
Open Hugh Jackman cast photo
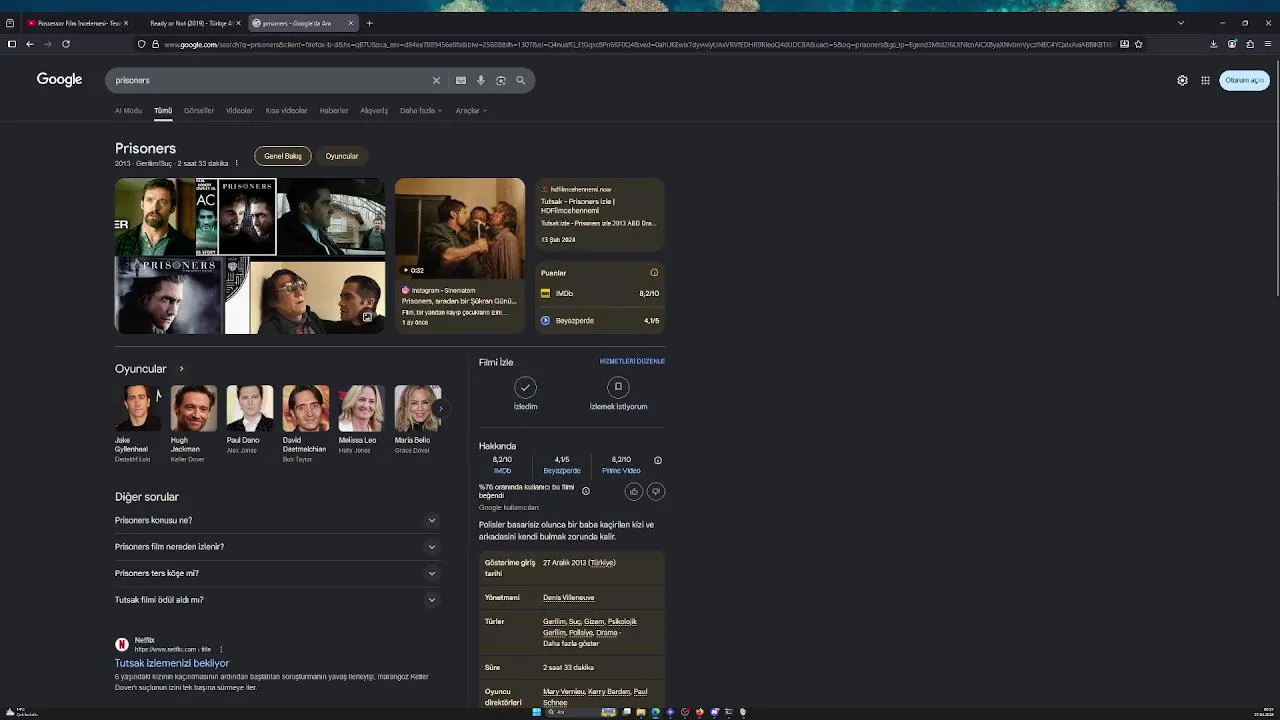pos(193,408)
